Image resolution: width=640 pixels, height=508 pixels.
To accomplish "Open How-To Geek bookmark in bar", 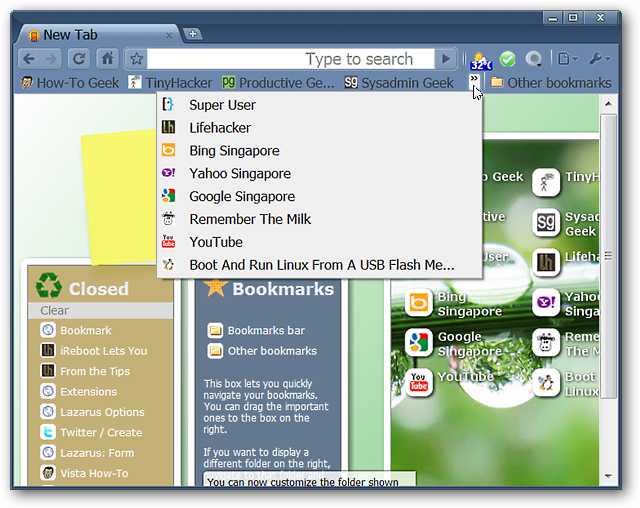I will click(x=70, y=83).
